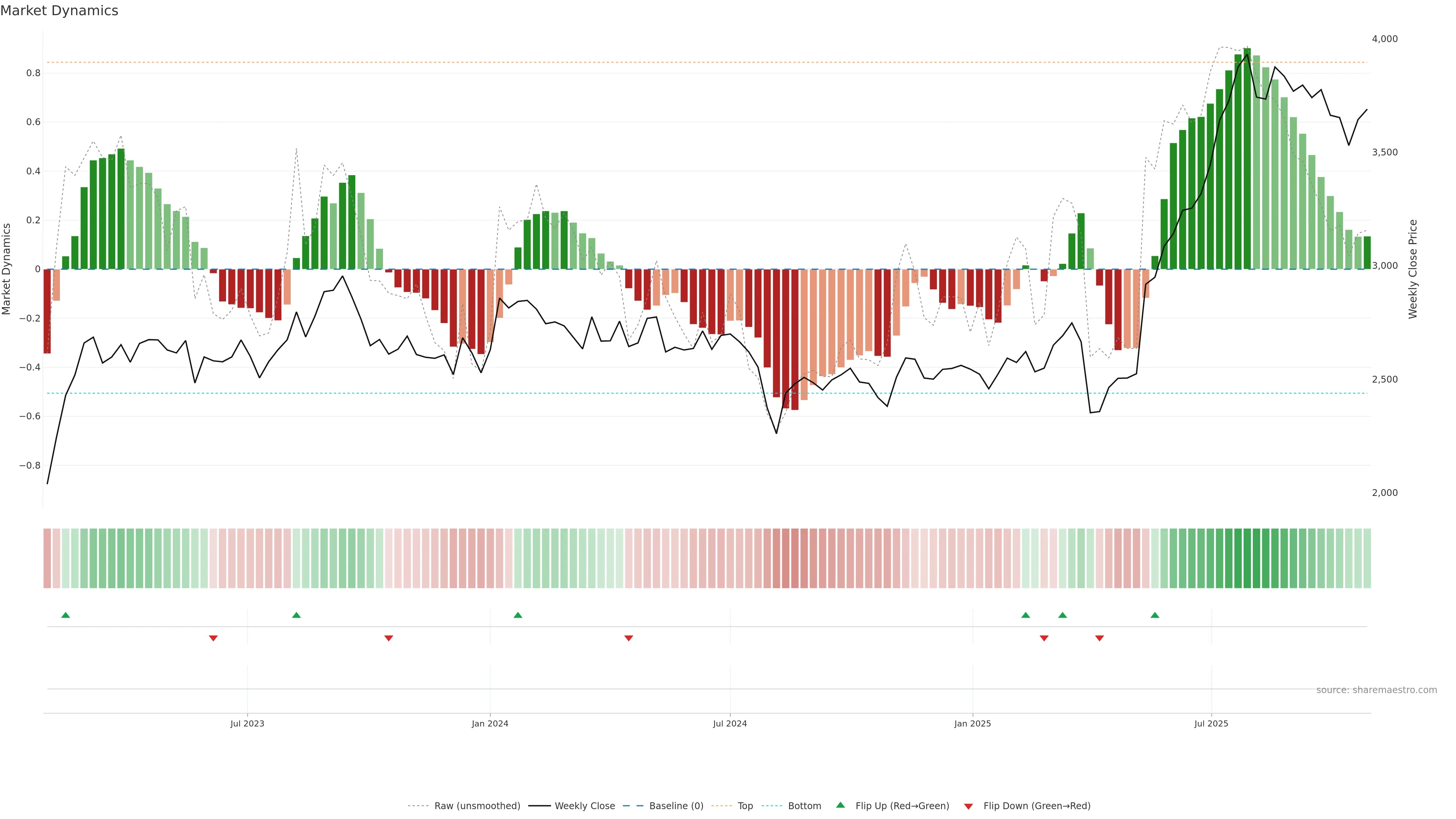Click the Jan 2025 axis label
Viewport: 1456px width, 819px height.
pyautogui.click(x=972, y=723)
